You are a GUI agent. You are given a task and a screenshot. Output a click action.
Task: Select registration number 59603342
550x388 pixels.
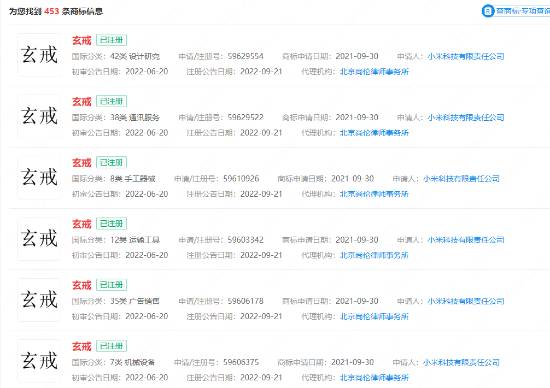coord(246,240)
